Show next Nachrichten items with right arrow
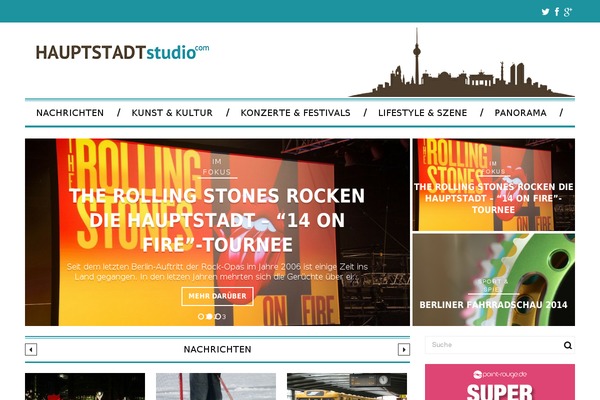This screenshot has height=400, width=600. (404, 349)
